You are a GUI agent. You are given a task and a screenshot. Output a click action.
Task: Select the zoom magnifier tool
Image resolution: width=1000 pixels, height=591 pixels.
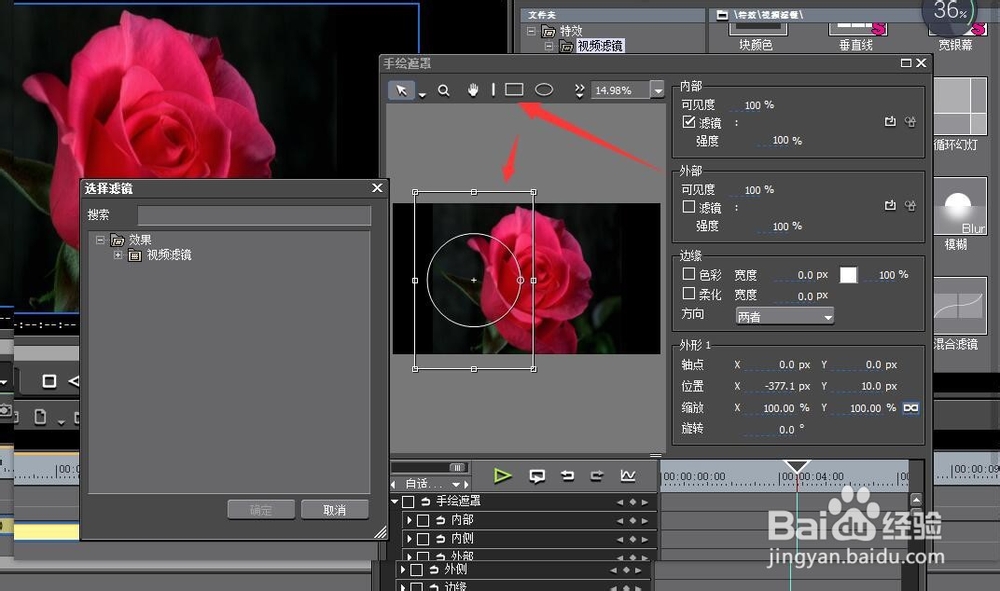444,91
